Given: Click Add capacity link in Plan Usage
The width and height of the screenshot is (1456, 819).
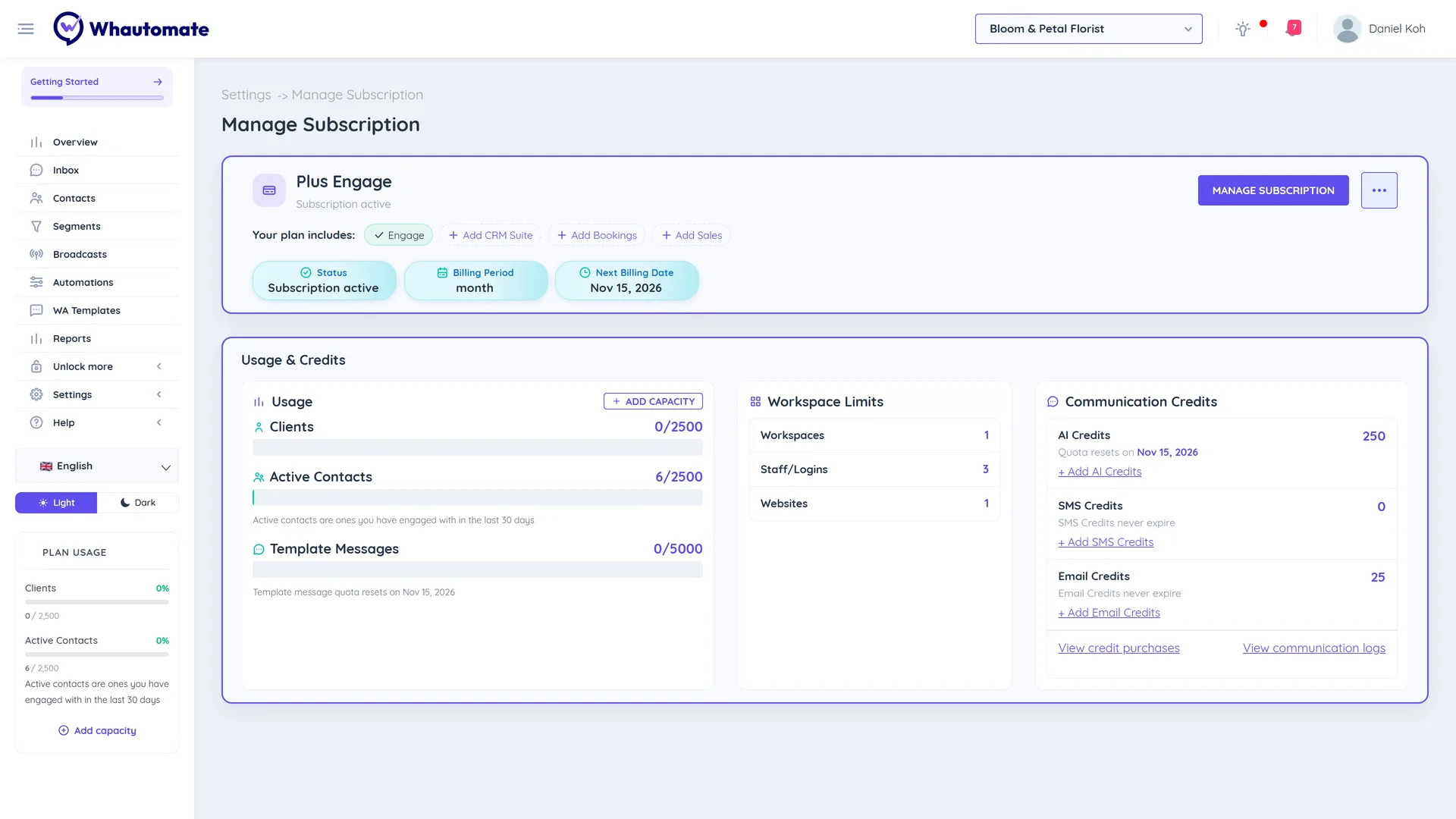Looking at the screenshot, I should coord(97,731).
